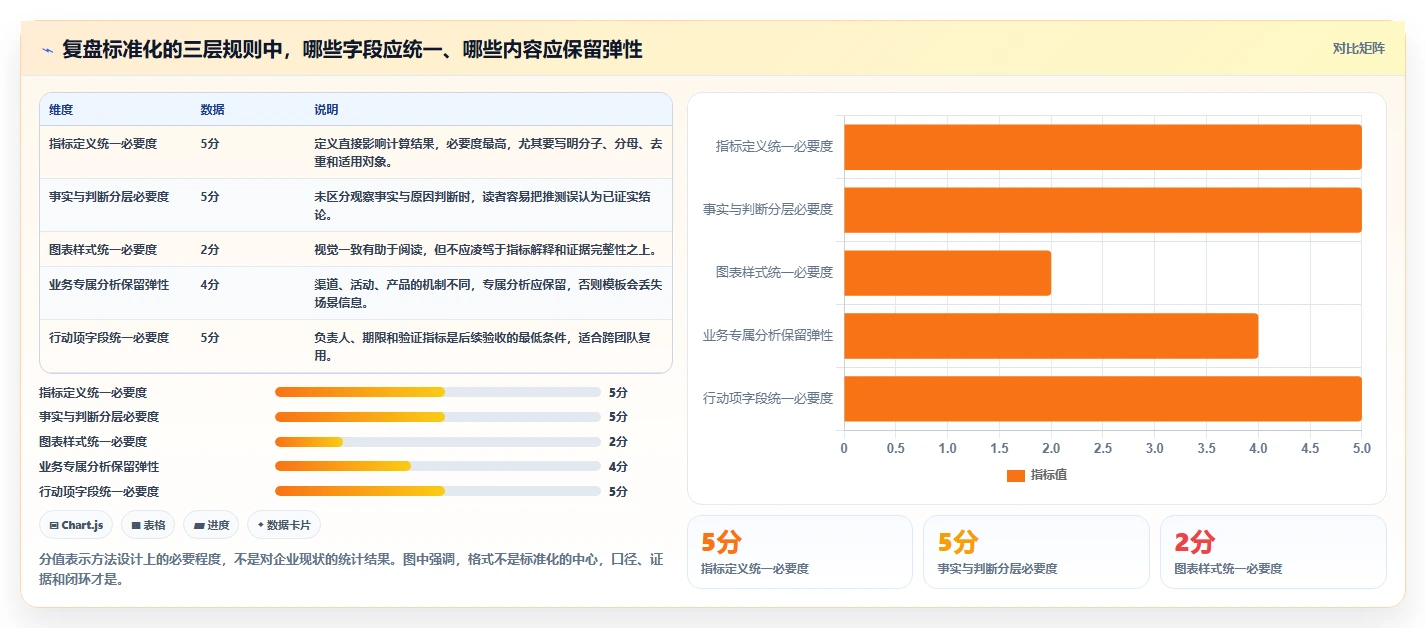The height and width of the screenshot is (628, 1426).
Task: Open the 图表样式统一必要度 data card
Action: point(1273,552)
